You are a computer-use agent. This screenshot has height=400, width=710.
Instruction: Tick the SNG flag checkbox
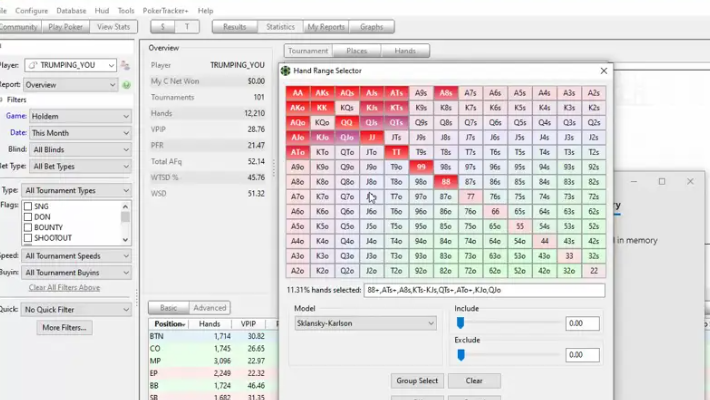tap(28, 207)
